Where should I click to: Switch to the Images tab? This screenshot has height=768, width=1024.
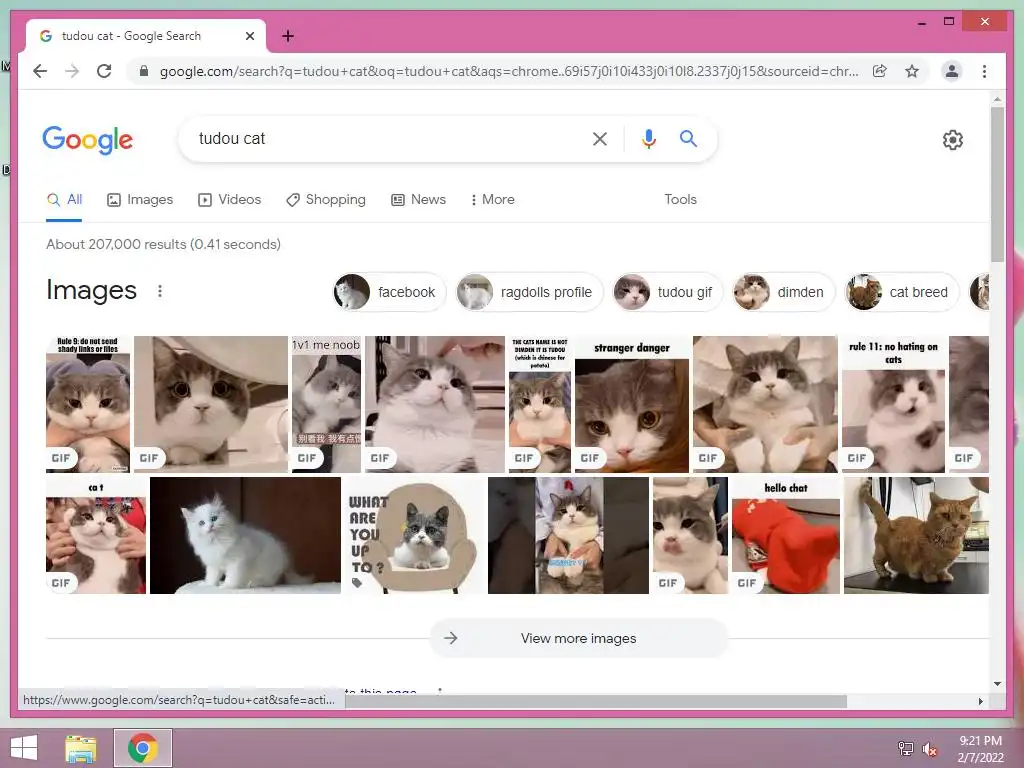pos(140,200)
